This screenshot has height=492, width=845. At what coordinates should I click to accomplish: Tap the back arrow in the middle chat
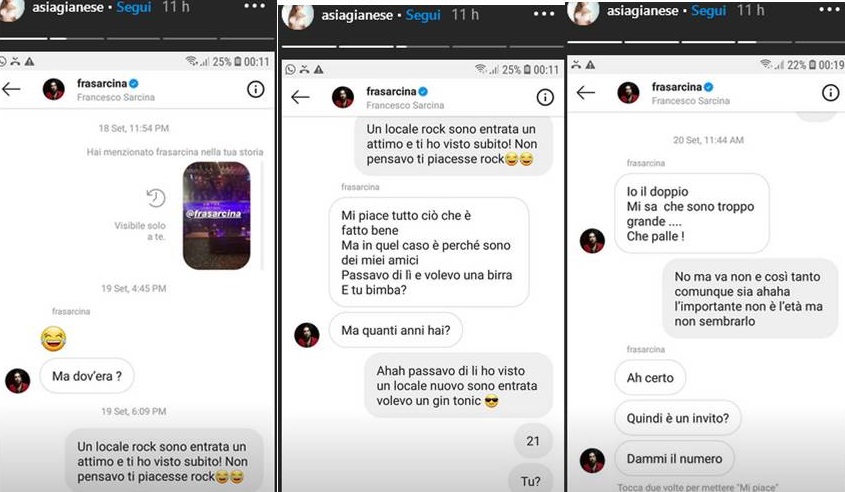pos(300,97)
